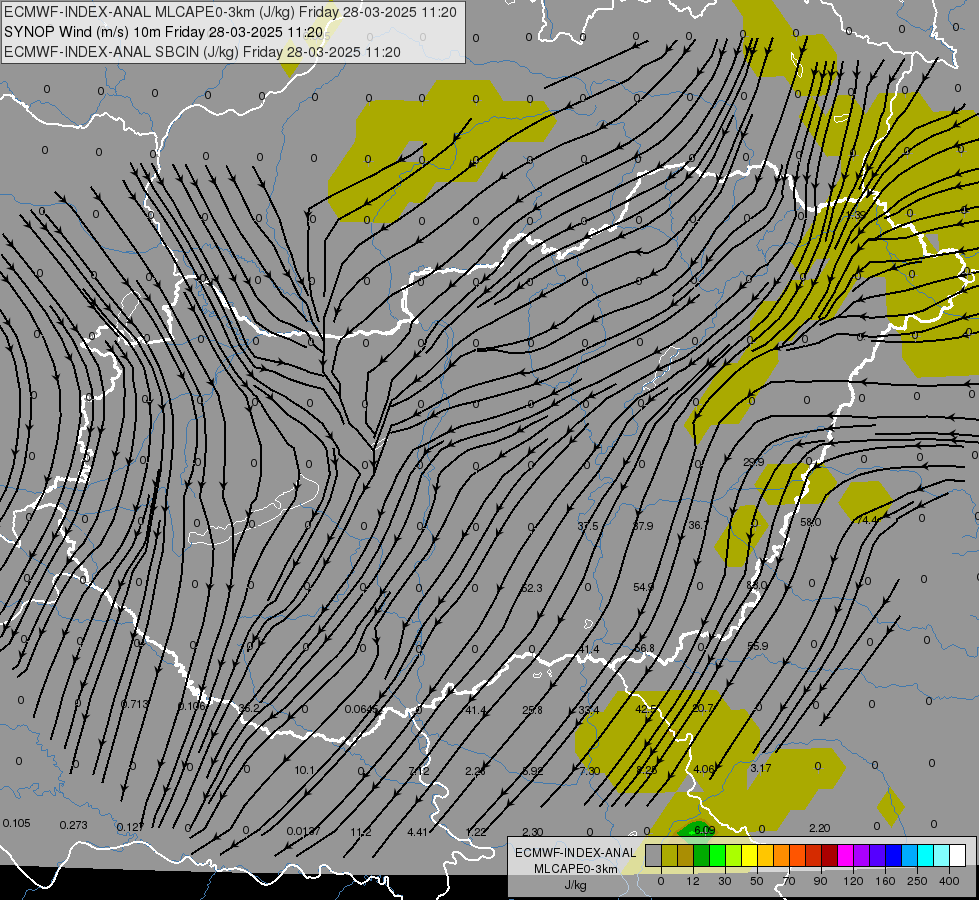The image size is (979, 900).
Task: Choose the bright cyan legend swatch
Action: tap(926, 855)
